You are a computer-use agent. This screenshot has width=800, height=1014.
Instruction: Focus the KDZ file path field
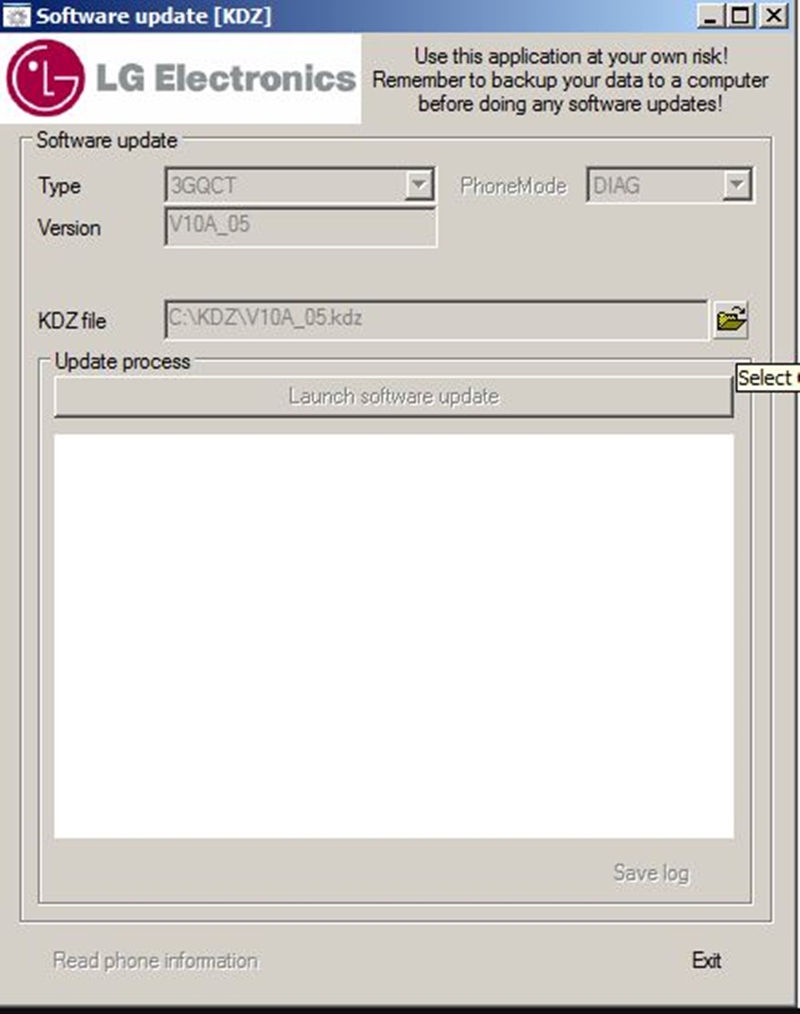437,319
